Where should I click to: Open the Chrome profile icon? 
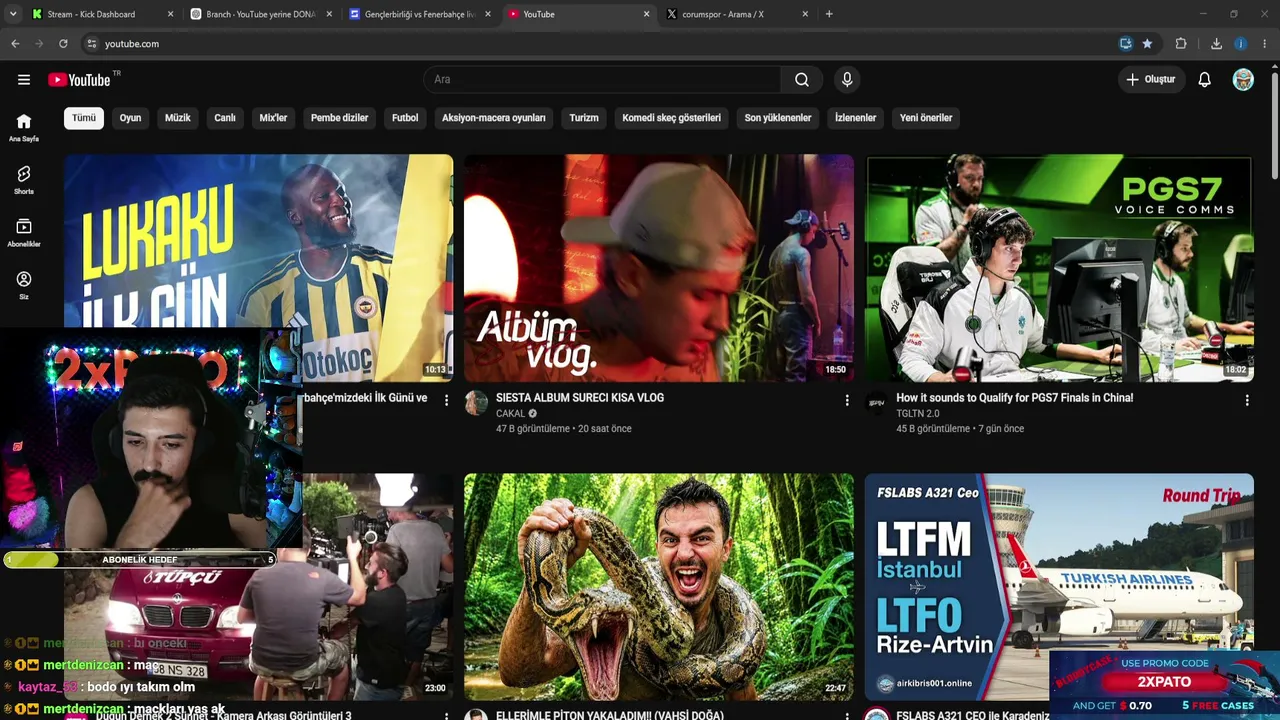[x=1241, y=44]
